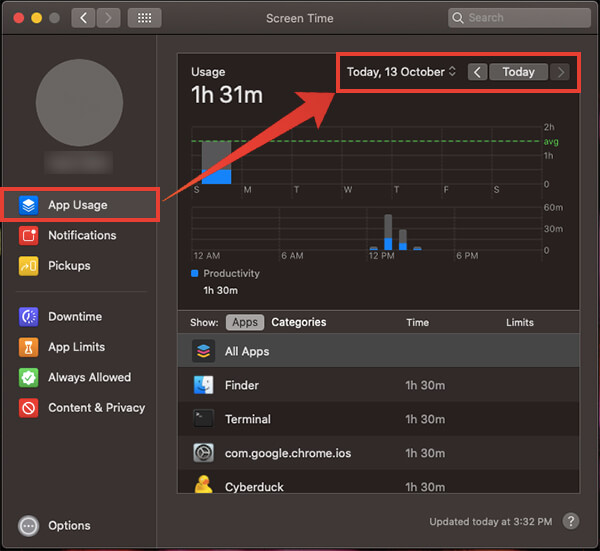Viewport: 600px width, 551px height.
Task: Go back with the toolbar back arrow
Action: pyautogui.click(x=83, y=18)
